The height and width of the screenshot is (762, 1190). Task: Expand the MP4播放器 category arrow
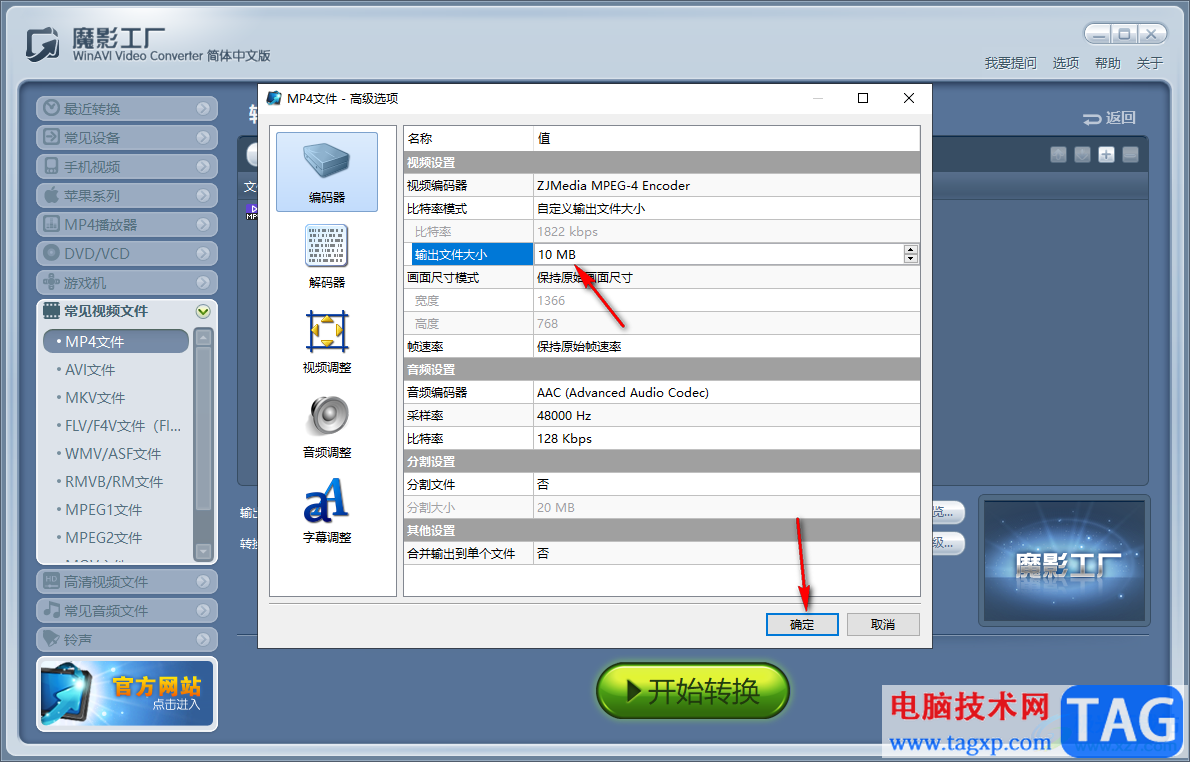(x=203, y=225)
